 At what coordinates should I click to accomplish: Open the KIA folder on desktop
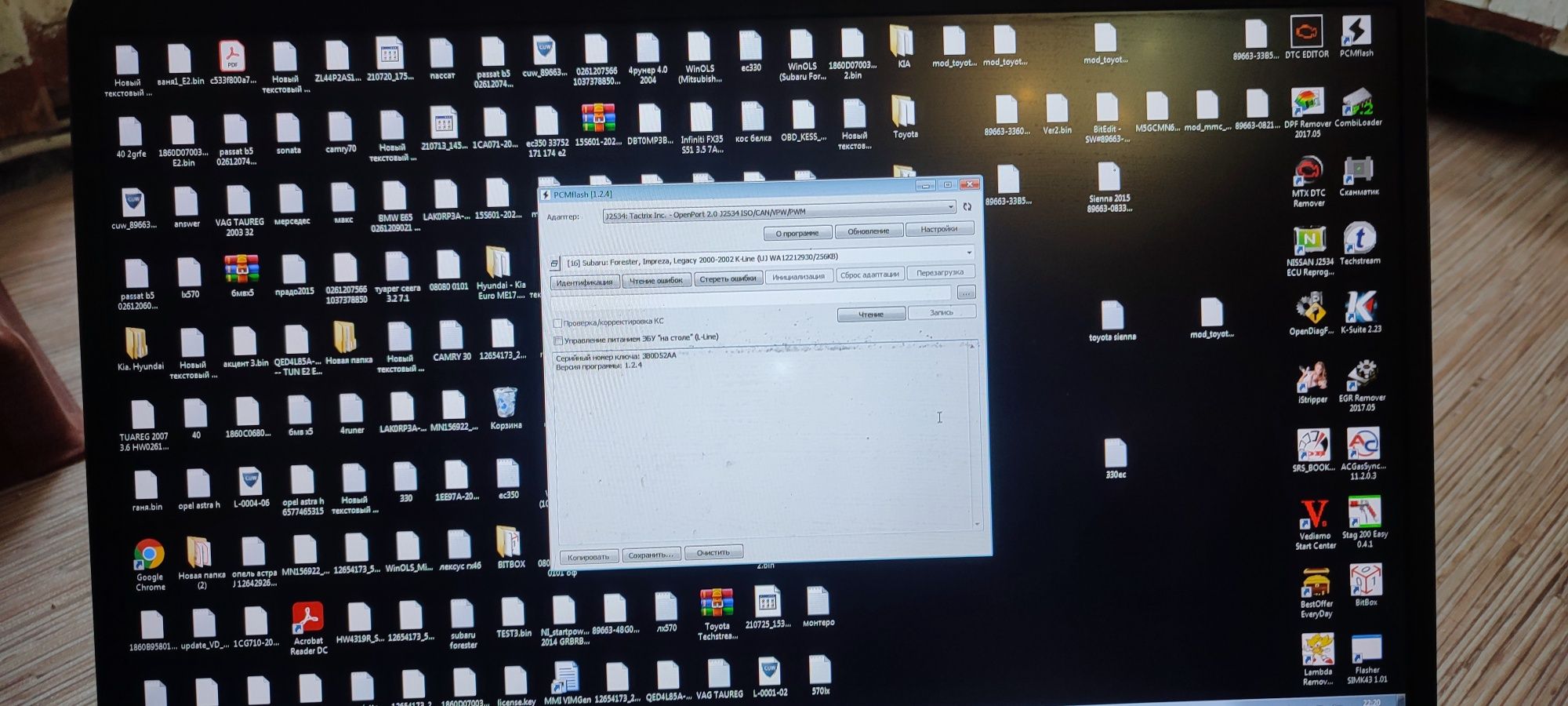click(x=903, y=47)
